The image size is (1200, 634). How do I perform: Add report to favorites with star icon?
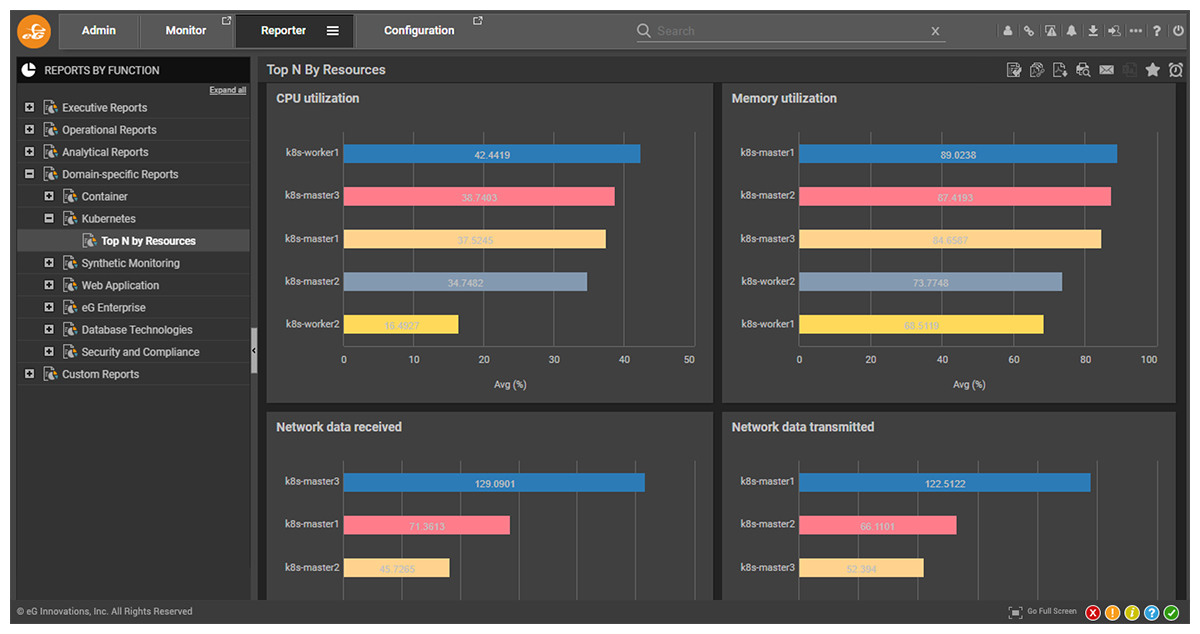point(1153,70)
